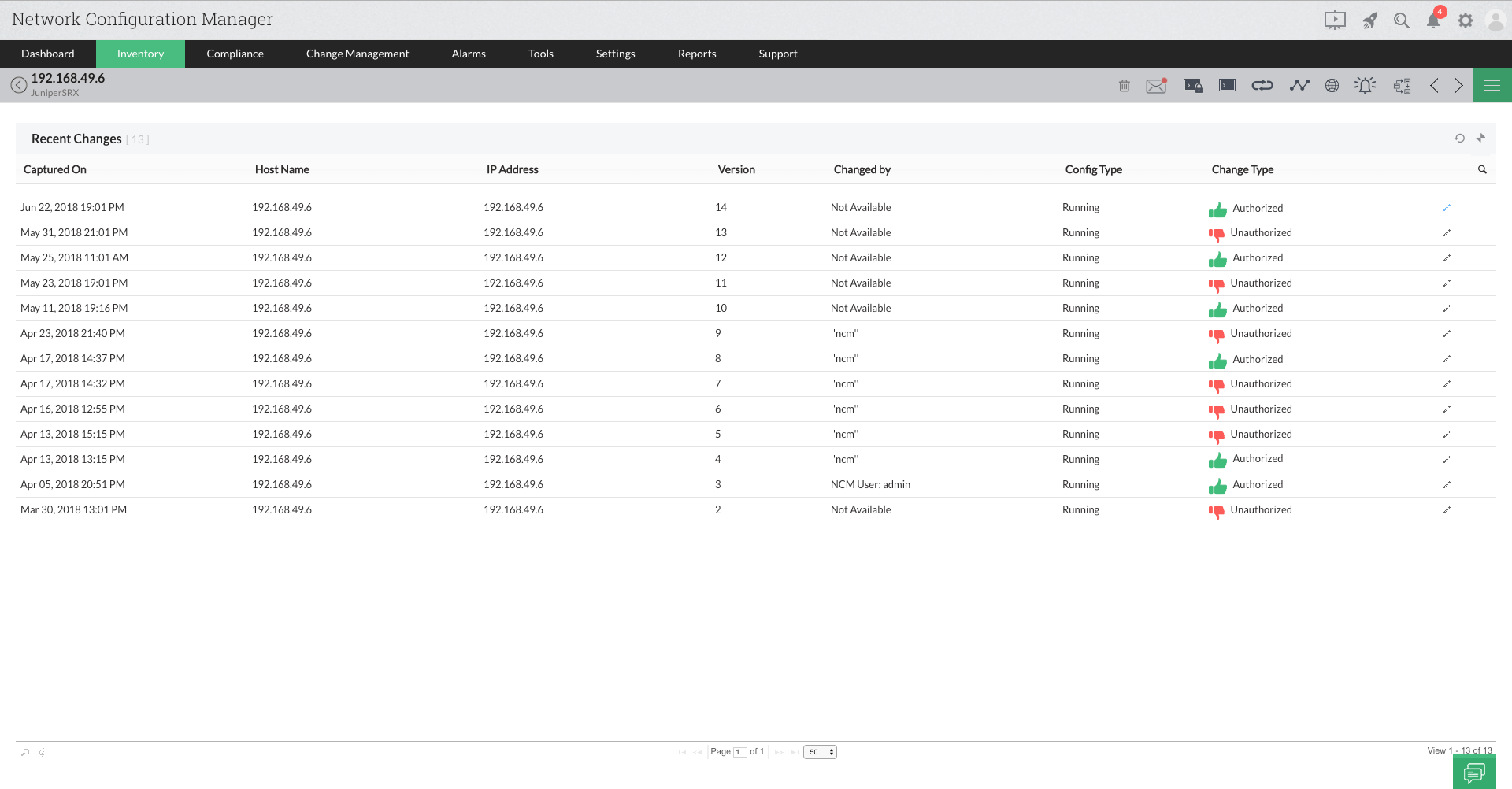This screenshot has width=1512, height=789.
Task: Open a secure terminal session
Action: pyautogui.click(x=1191, y=85)
